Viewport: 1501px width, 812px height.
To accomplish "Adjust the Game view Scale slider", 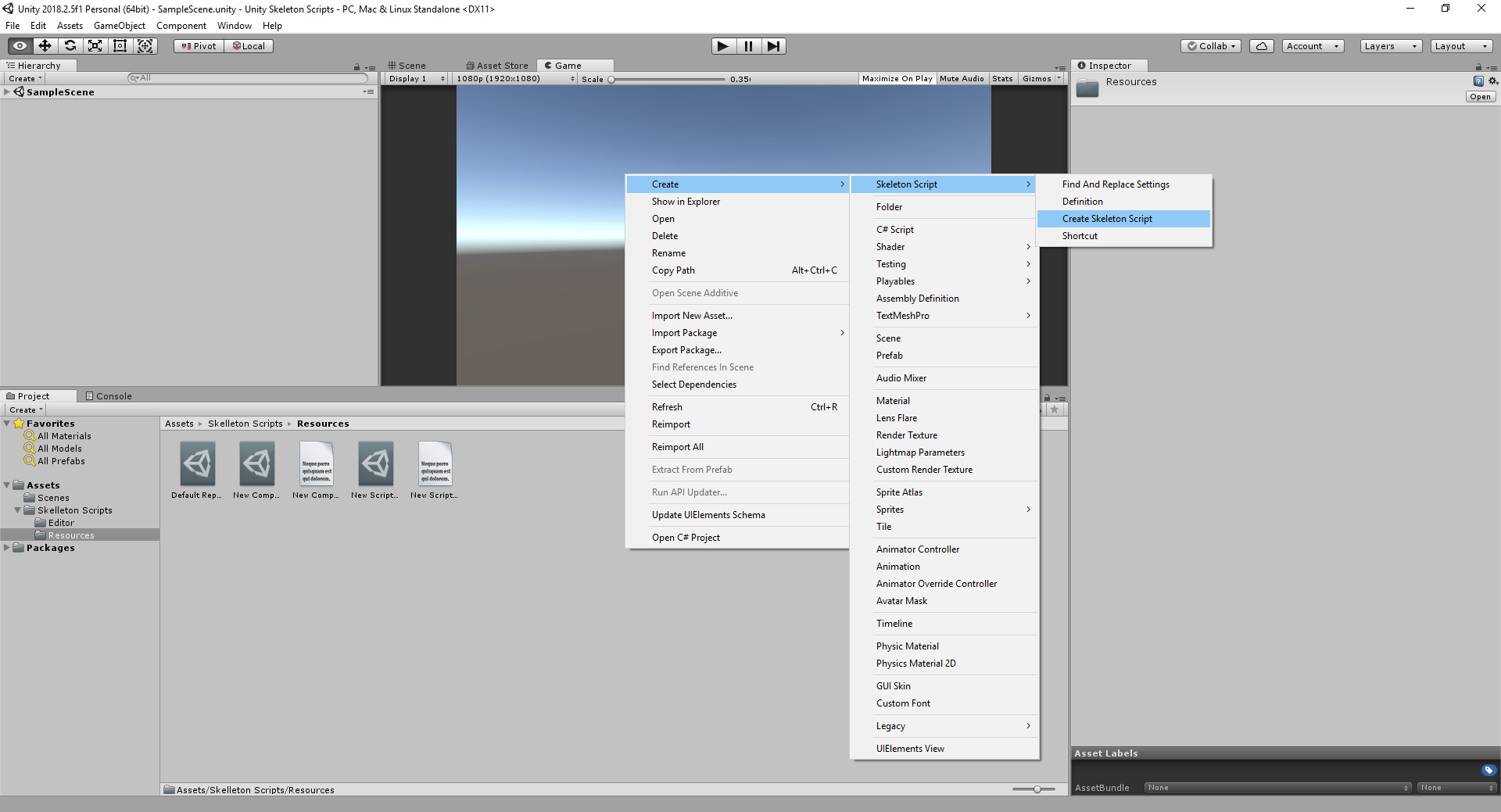I will 668,79.
